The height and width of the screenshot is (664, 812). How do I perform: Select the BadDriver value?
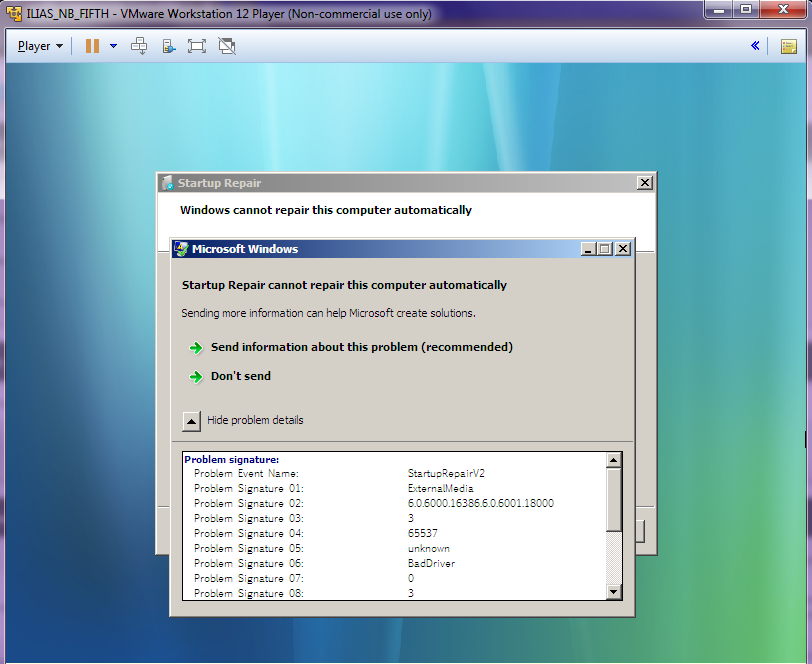tap(431, 563)
